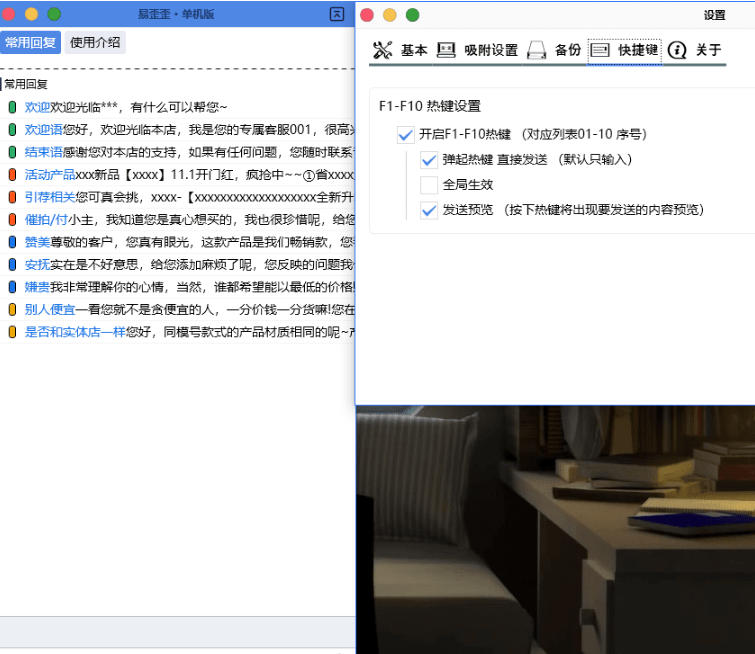Click the 备份 tab's drive icon

click(x=536, y=50)
